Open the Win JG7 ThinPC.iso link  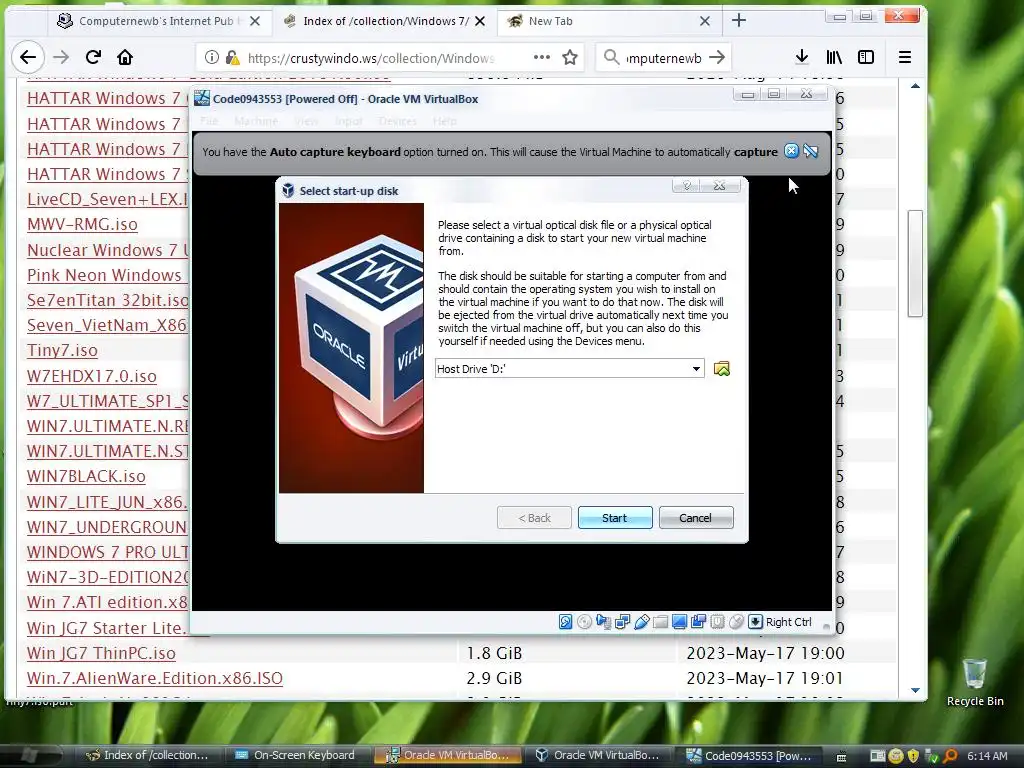101,653
